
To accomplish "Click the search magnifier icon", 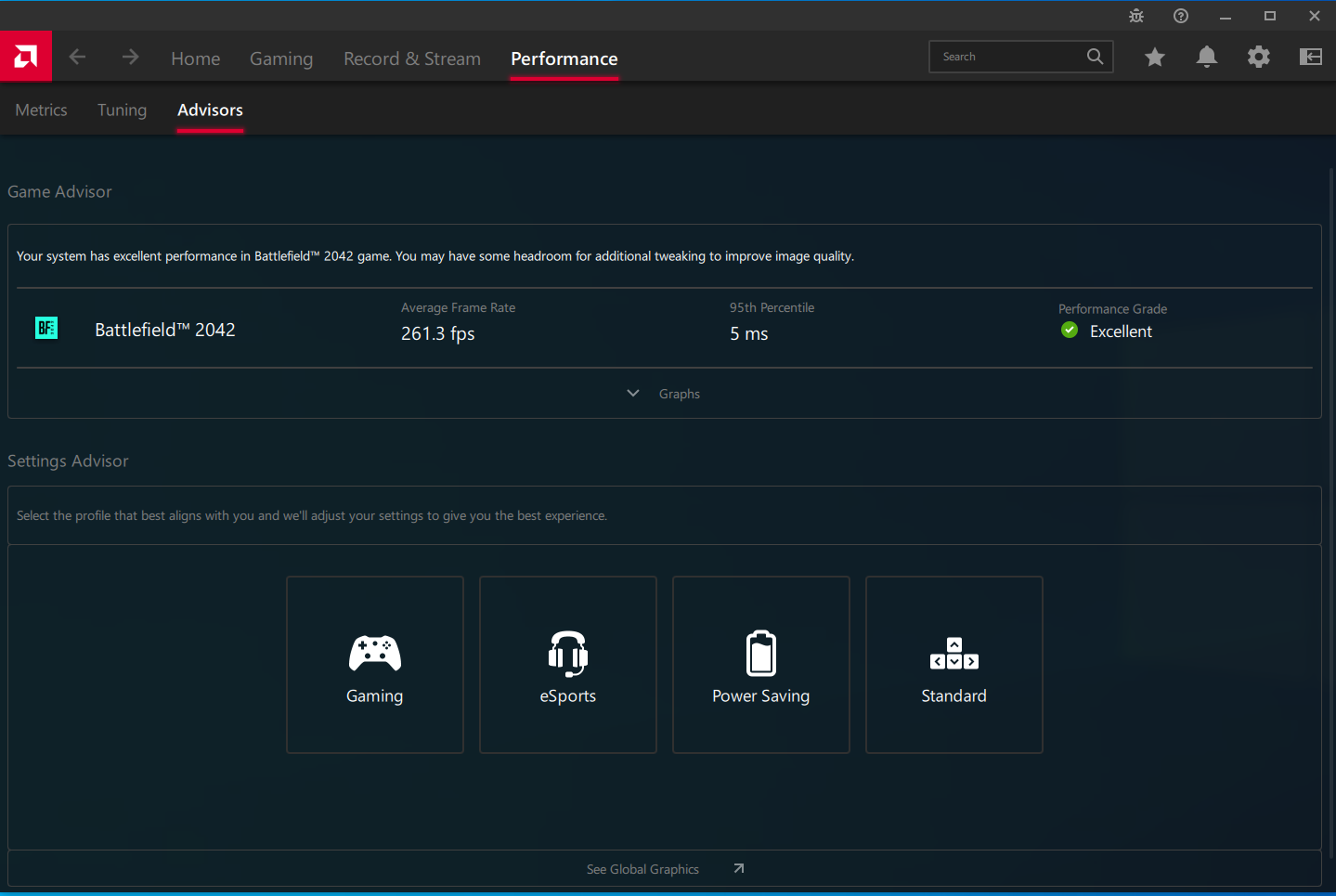I will [x=1096, y=57].
